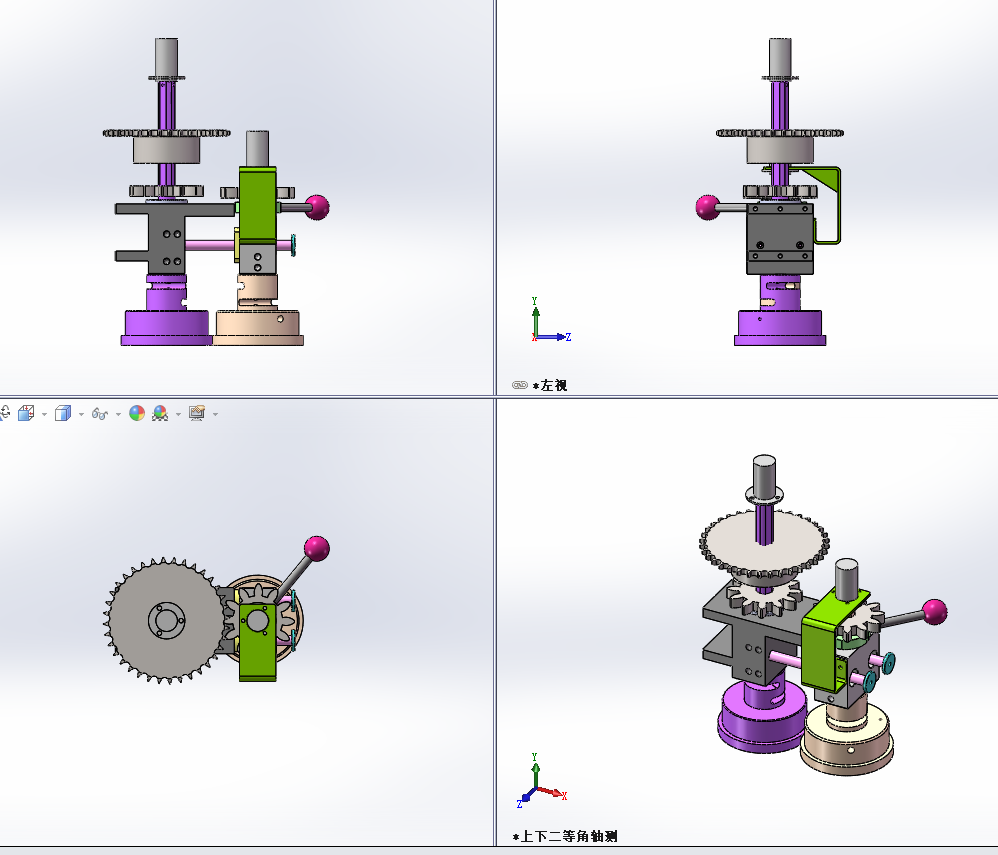Click the Apply Scene icon
This screenshot has height=855, width=998.
point(160,413)
